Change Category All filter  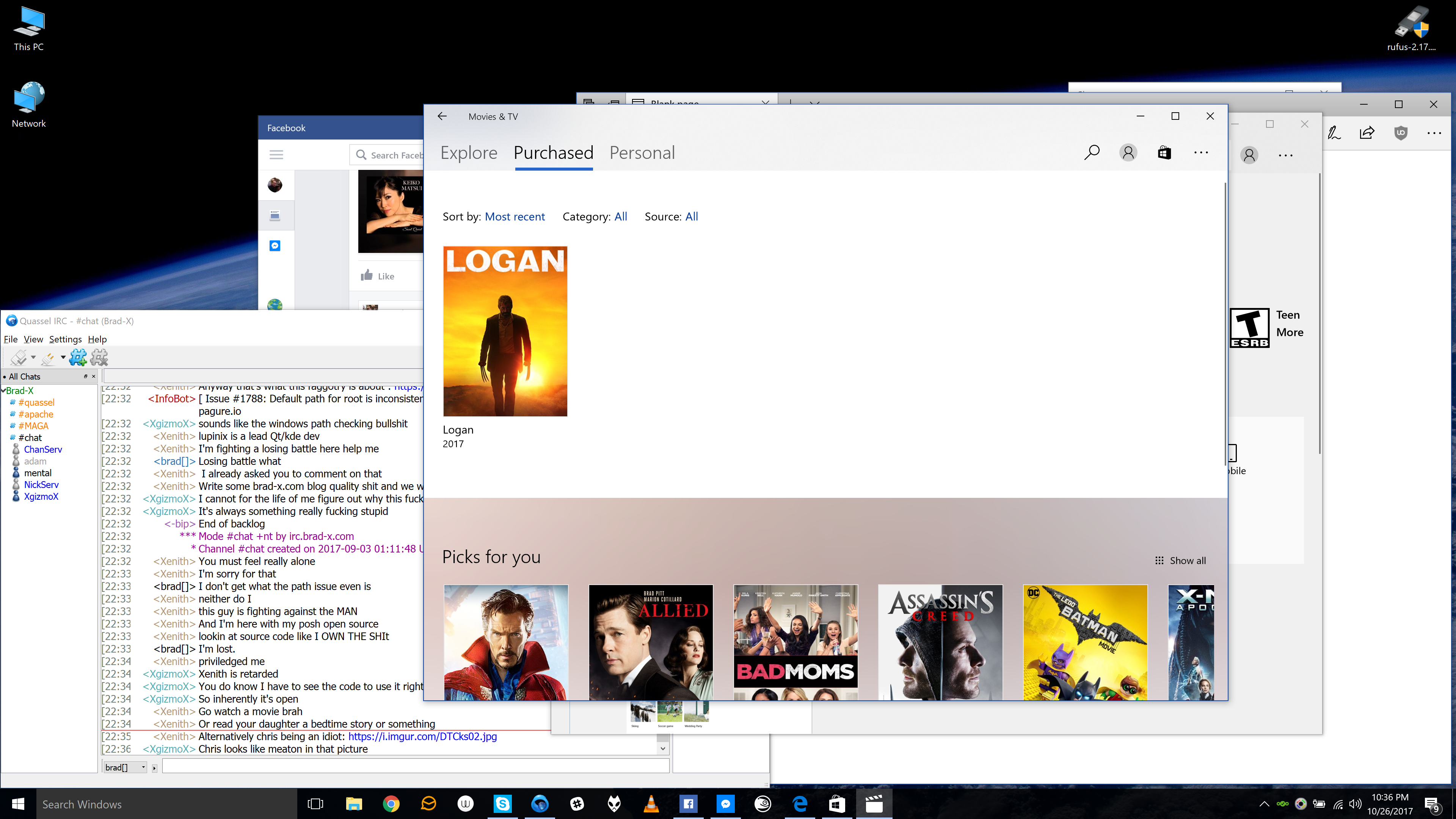(x=621, y=217)
